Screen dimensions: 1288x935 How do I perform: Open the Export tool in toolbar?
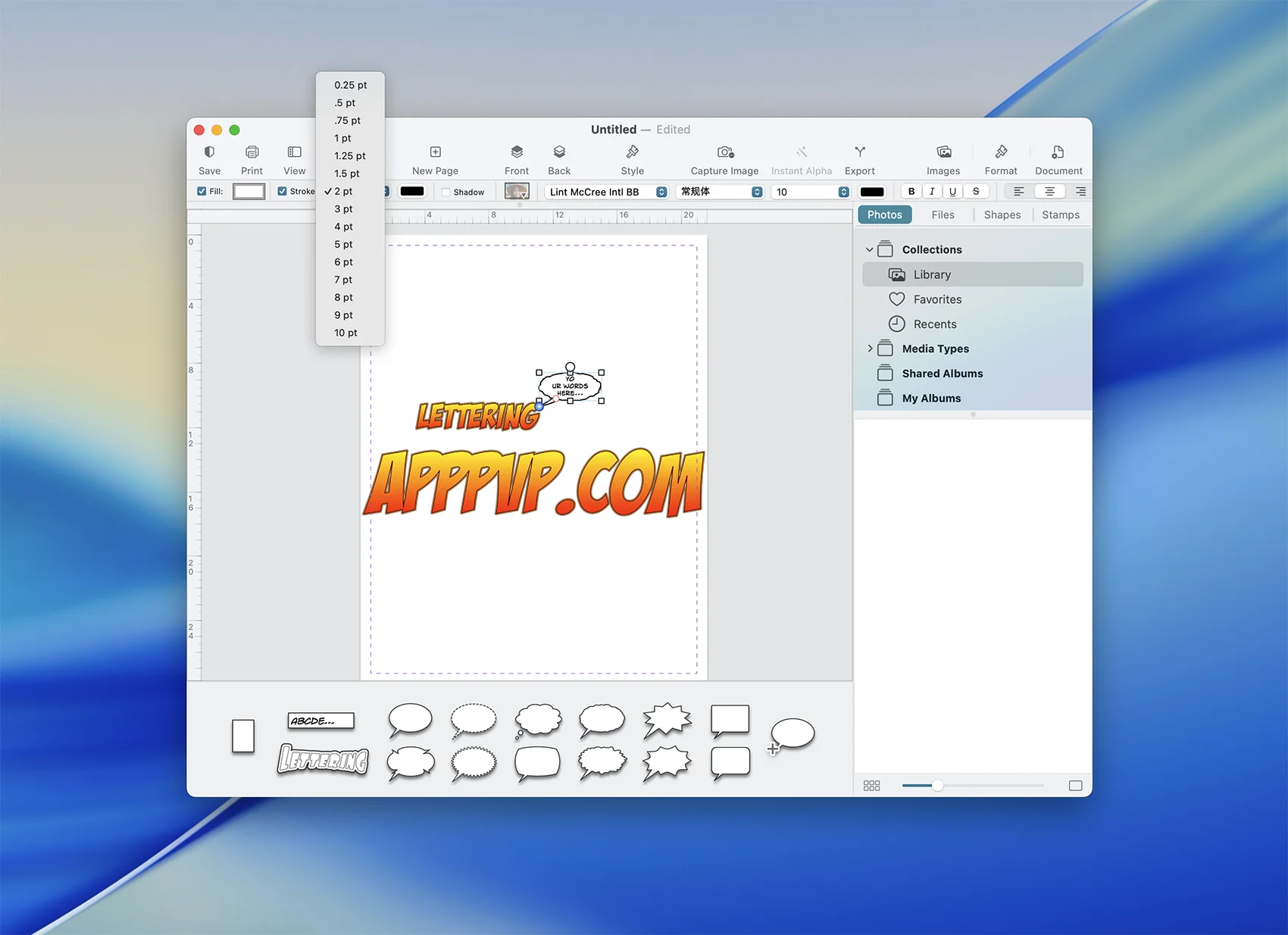click(x=859, y=152)
